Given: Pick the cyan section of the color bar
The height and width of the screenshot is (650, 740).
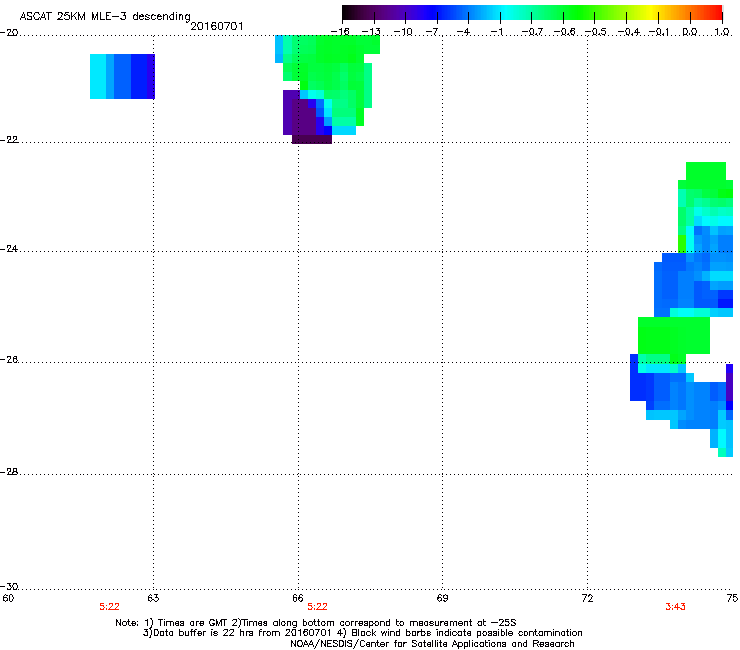Looking at the screenshot, I should pos(507,12).
